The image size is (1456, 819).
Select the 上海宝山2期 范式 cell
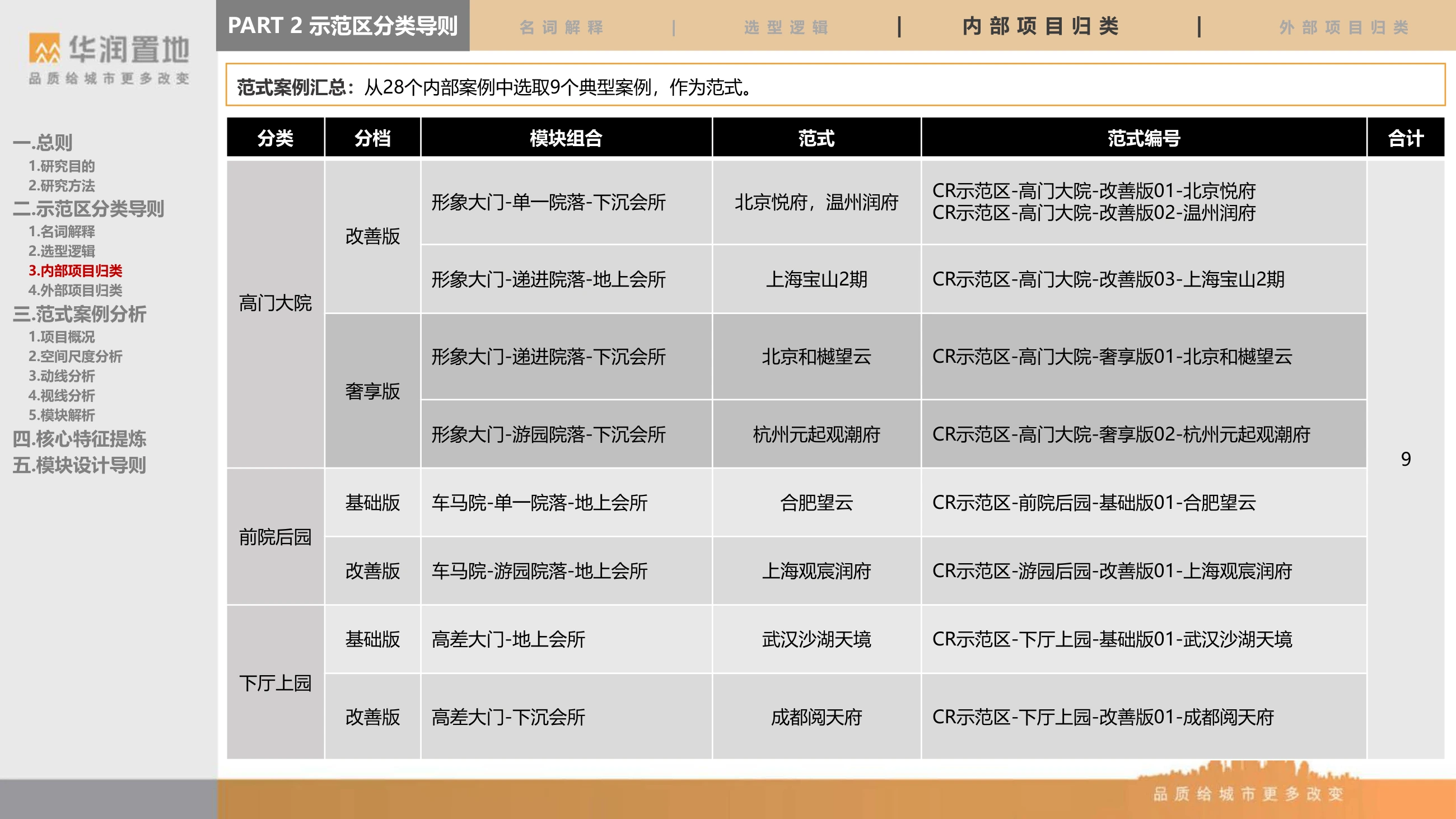816,279
